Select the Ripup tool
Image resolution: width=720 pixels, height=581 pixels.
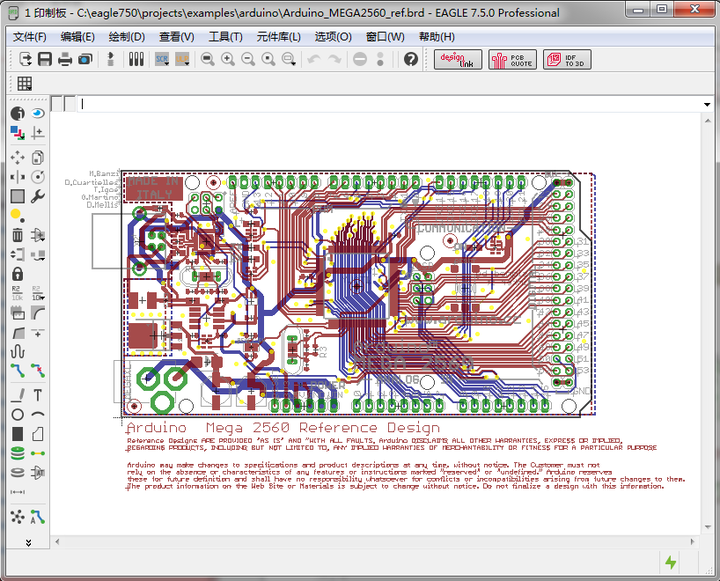pos(38,370)
